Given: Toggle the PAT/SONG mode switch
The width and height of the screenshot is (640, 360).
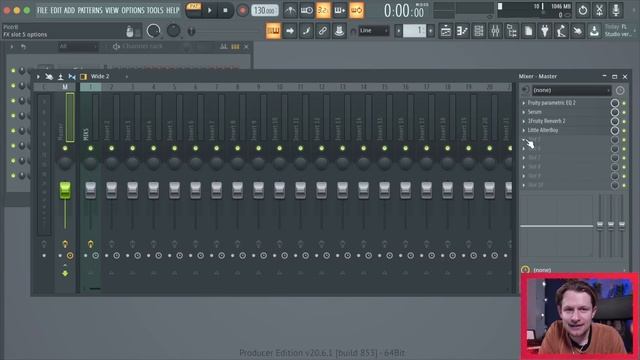Looking at the screenshot, I should point(193,10).
